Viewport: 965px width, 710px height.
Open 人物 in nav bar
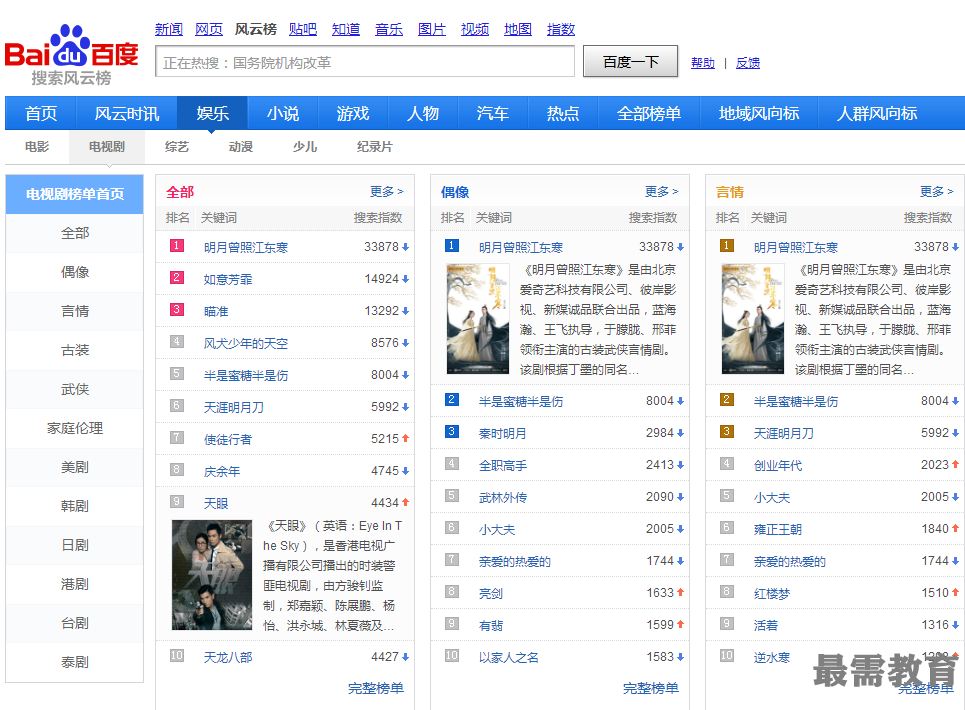point(423,113)
